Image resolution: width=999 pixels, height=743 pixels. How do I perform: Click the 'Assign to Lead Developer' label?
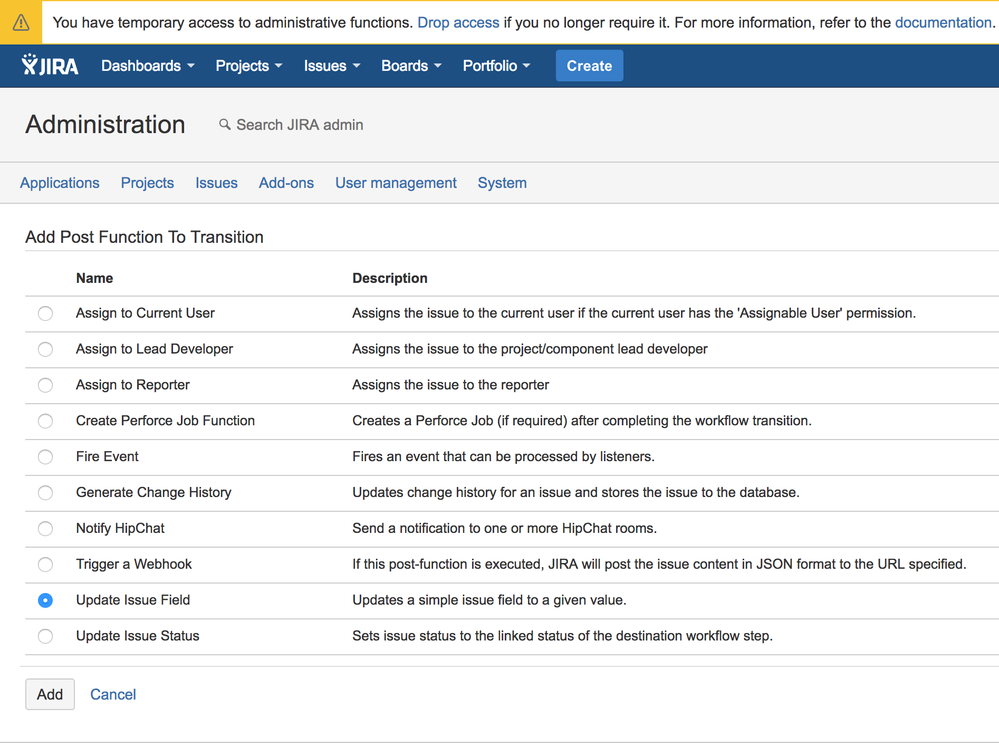[154, 349]
